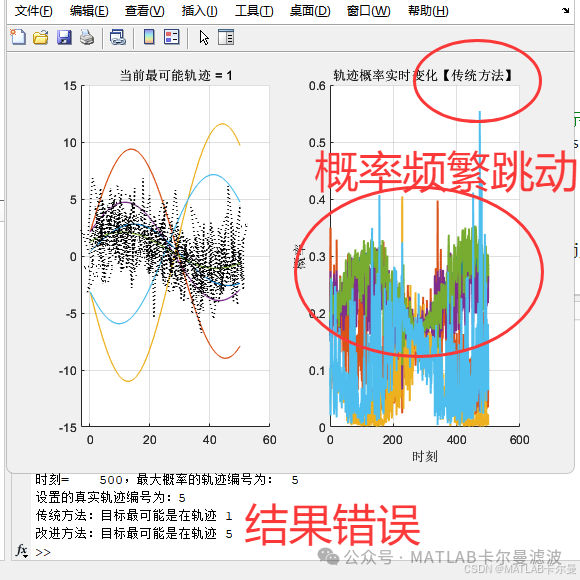The image size is (580, 580).
Task: Click the output line 传统方法: 目标最可能是在轨迹 1
Action: click(x=134, y=515)
